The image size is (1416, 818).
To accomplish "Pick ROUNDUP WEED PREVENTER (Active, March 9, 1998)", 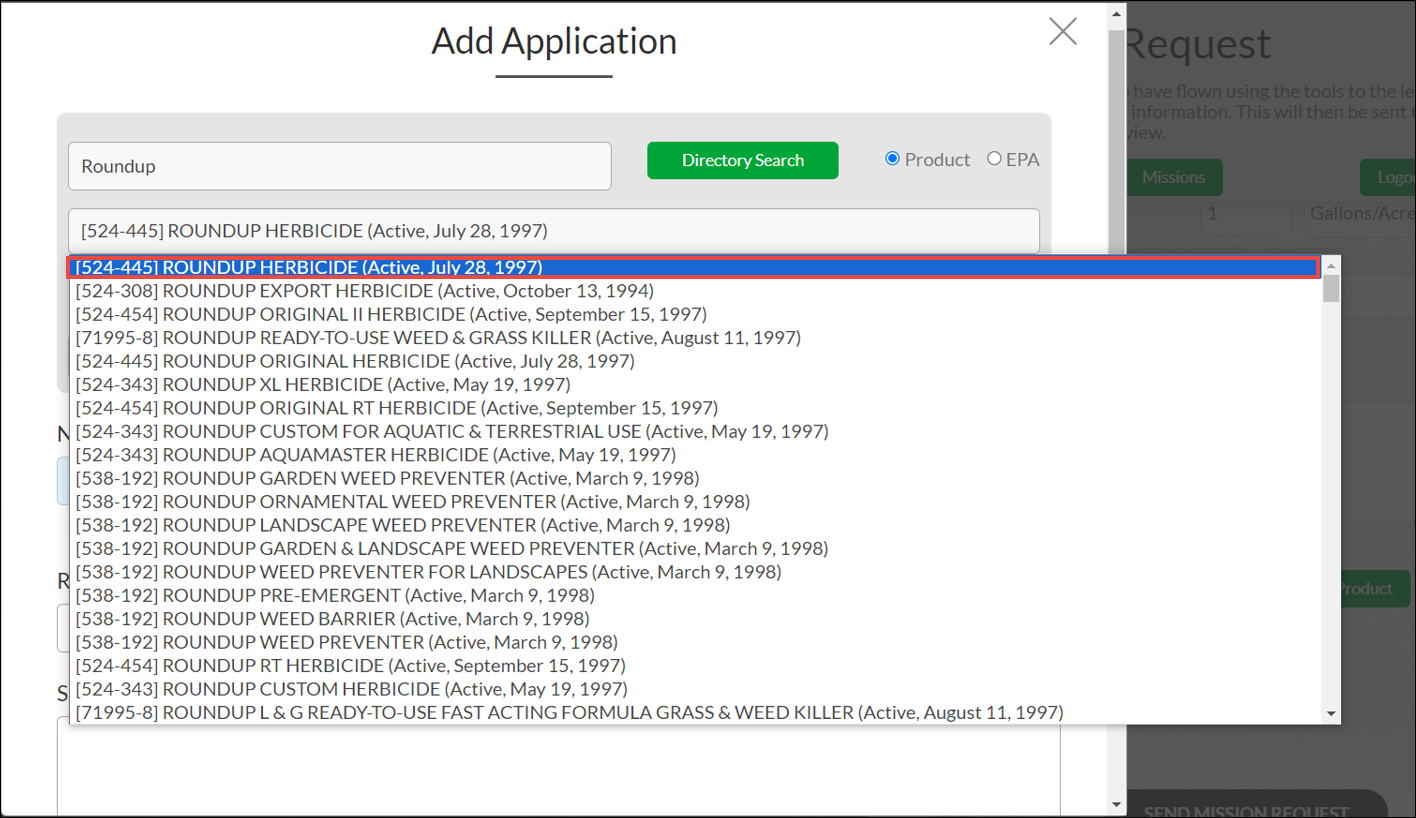I will tap(695, 643).
